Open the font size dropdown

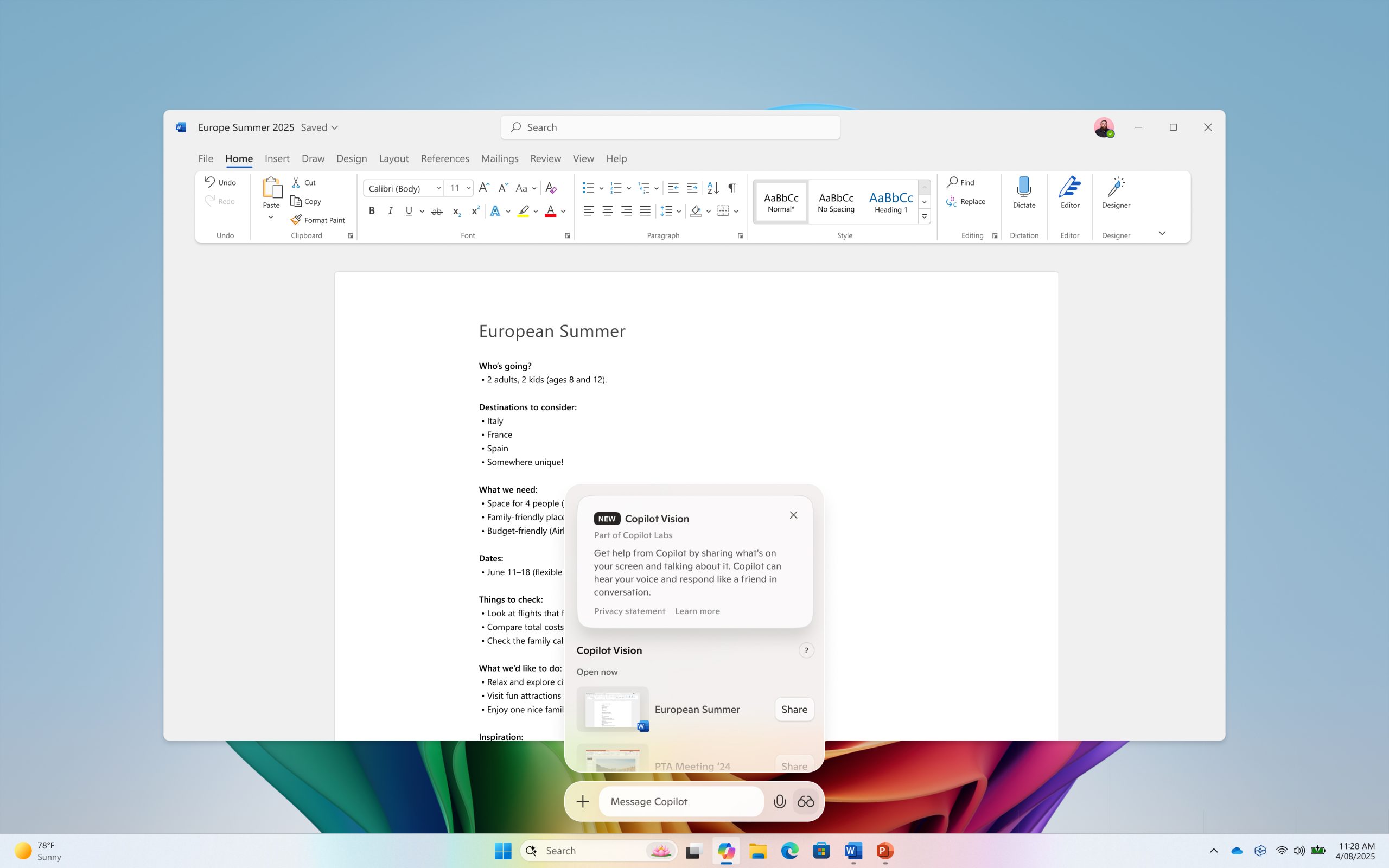pos(468,188)
